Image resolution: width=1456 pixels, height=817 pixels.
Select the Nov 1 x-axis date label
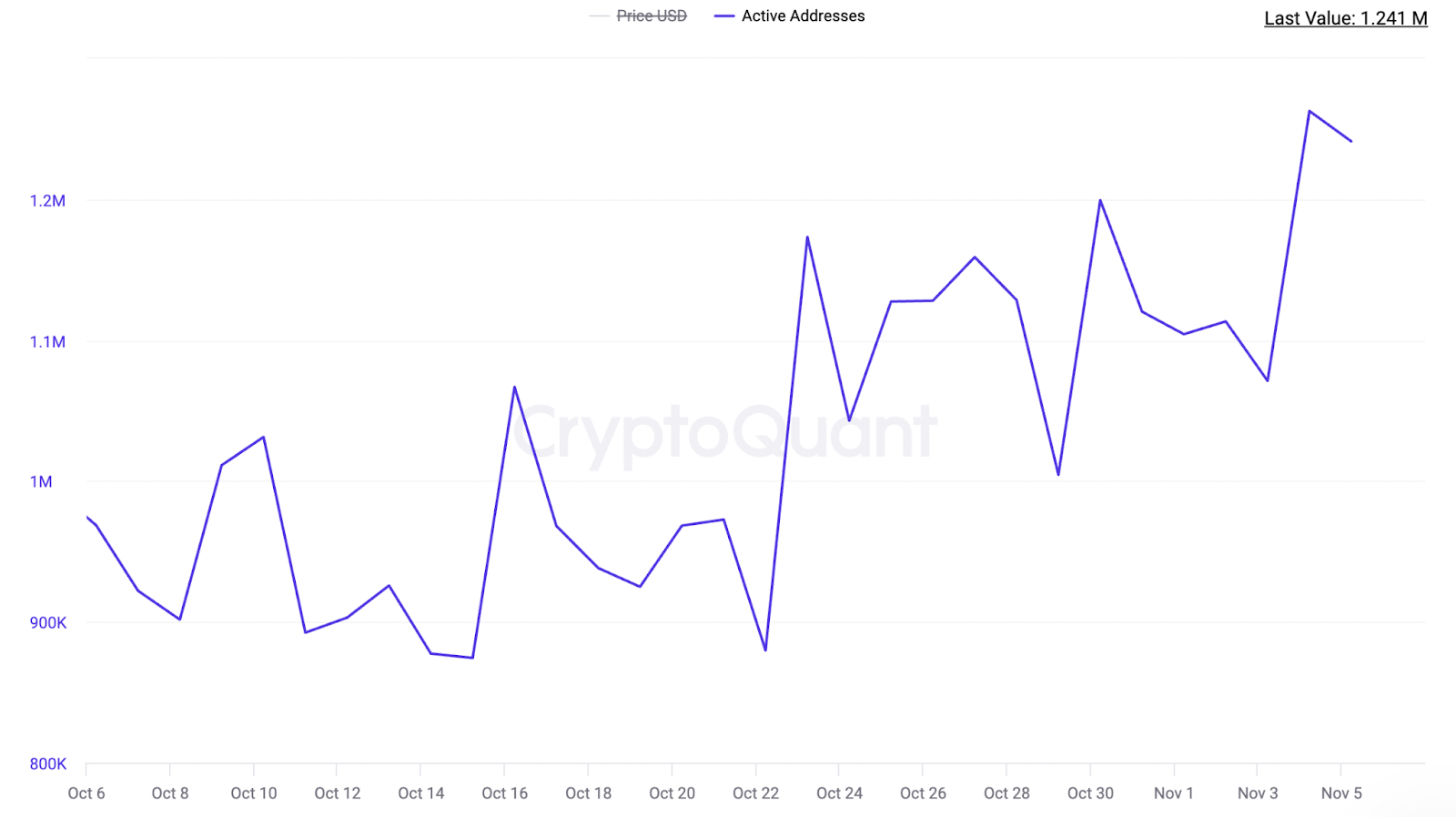pyautogui.click(x=1173, y=793)
